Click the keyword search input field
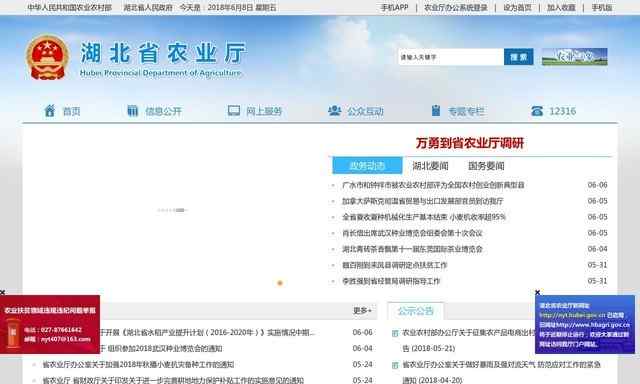The image size is (640, 384). click(451, 57)
